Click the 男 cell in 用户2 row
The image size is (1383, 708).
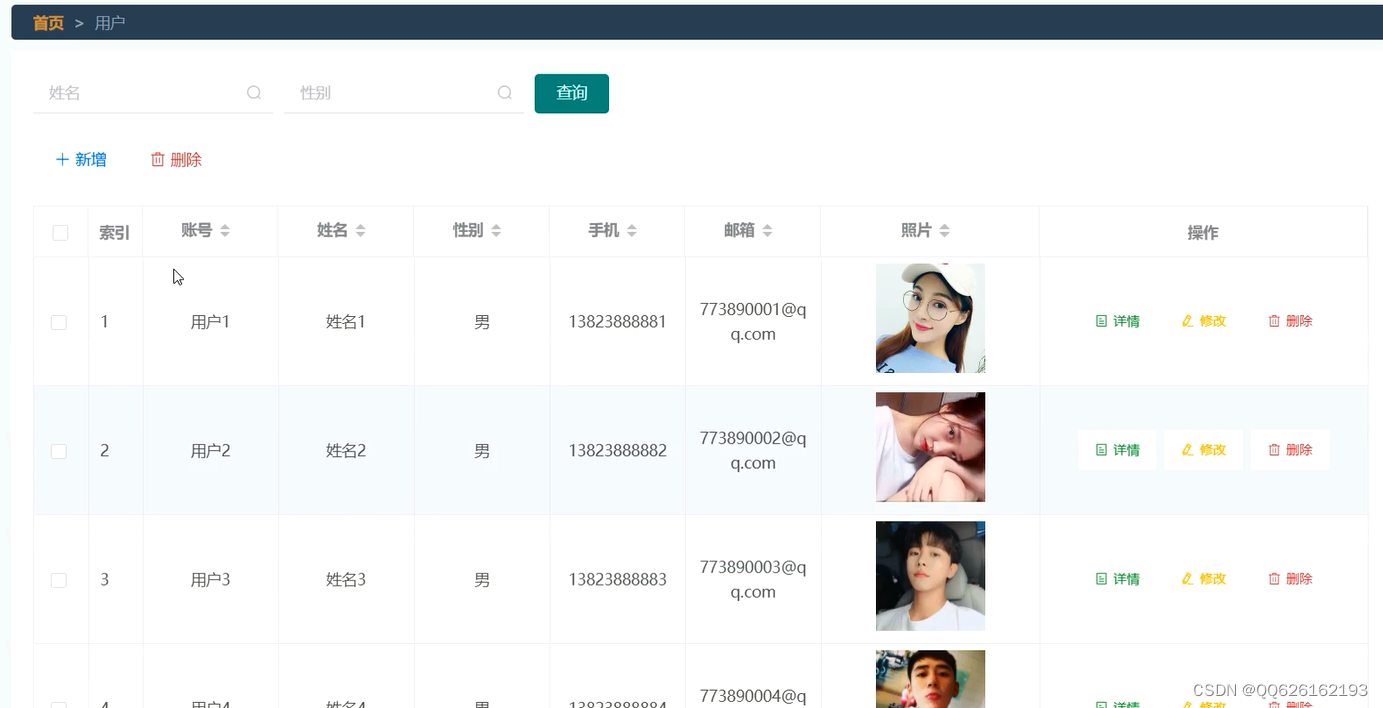[x=482, y=451]
